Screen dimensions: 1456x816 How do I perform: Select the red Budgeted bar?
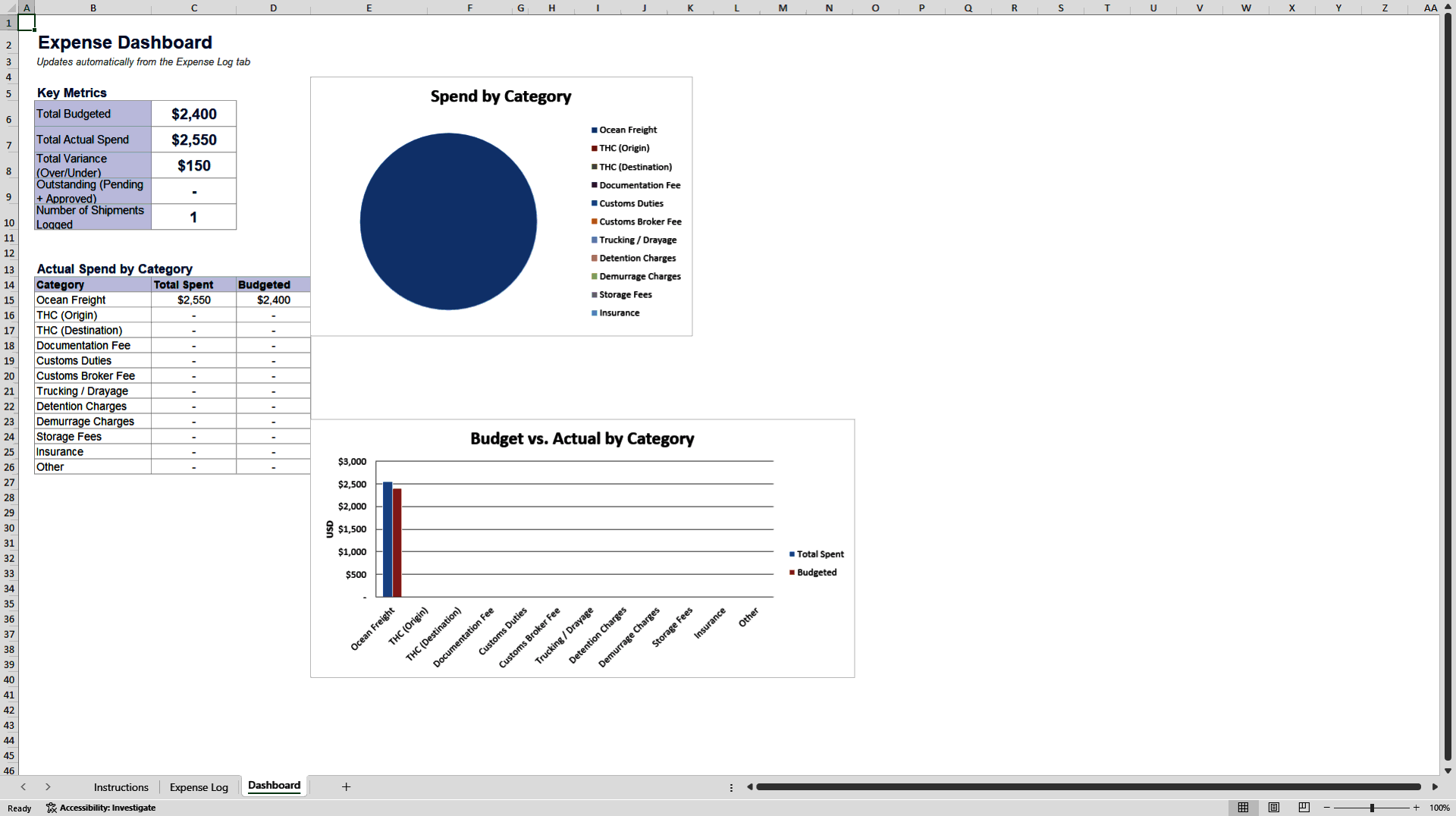click(x=397, y=543)
